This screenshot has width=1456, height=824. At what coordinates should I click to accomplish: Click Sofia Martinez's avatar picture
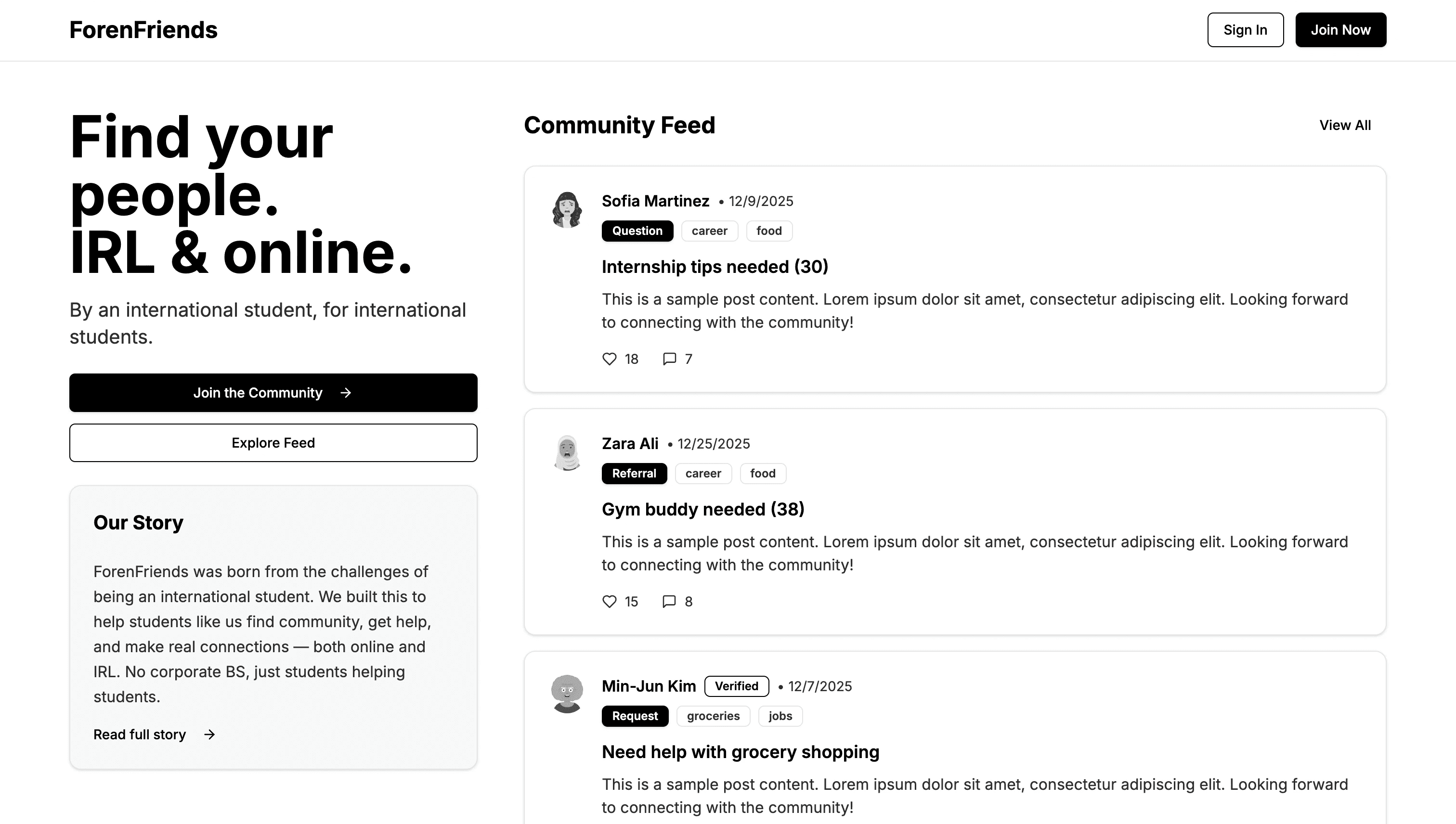coord(567,210)
